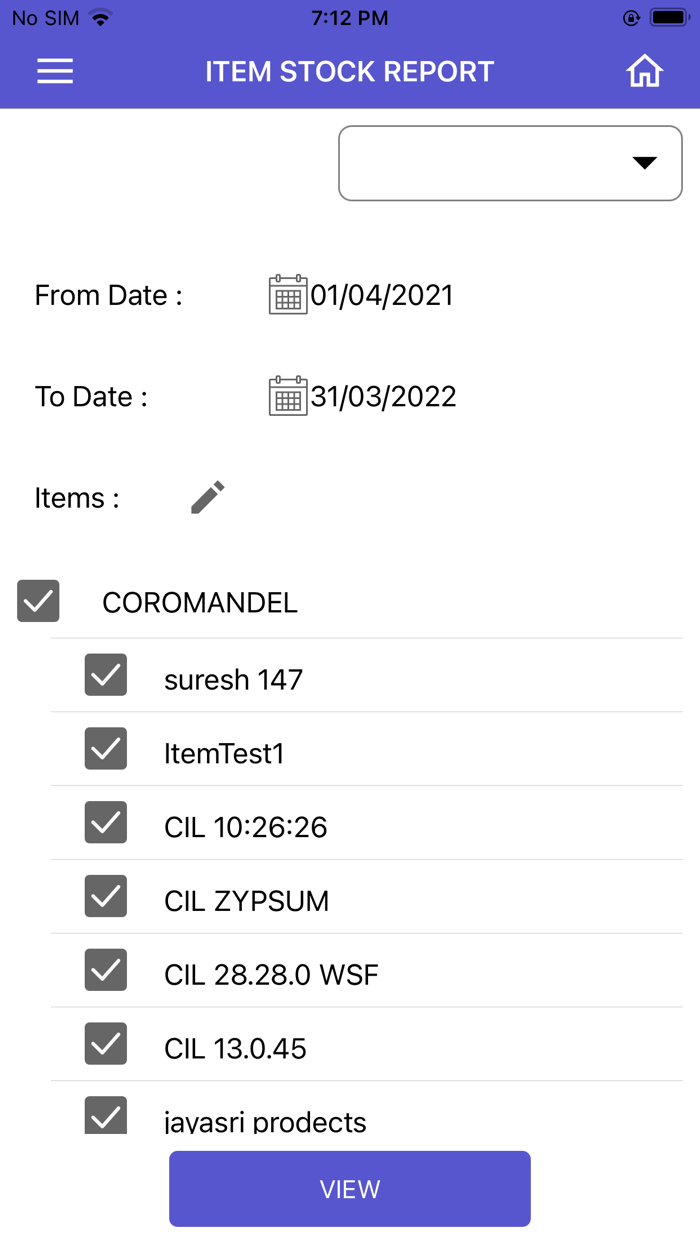Tap the Wi-Fi icon in status bar
This screenshot has height=1244, width=700.
pos(100,17)
